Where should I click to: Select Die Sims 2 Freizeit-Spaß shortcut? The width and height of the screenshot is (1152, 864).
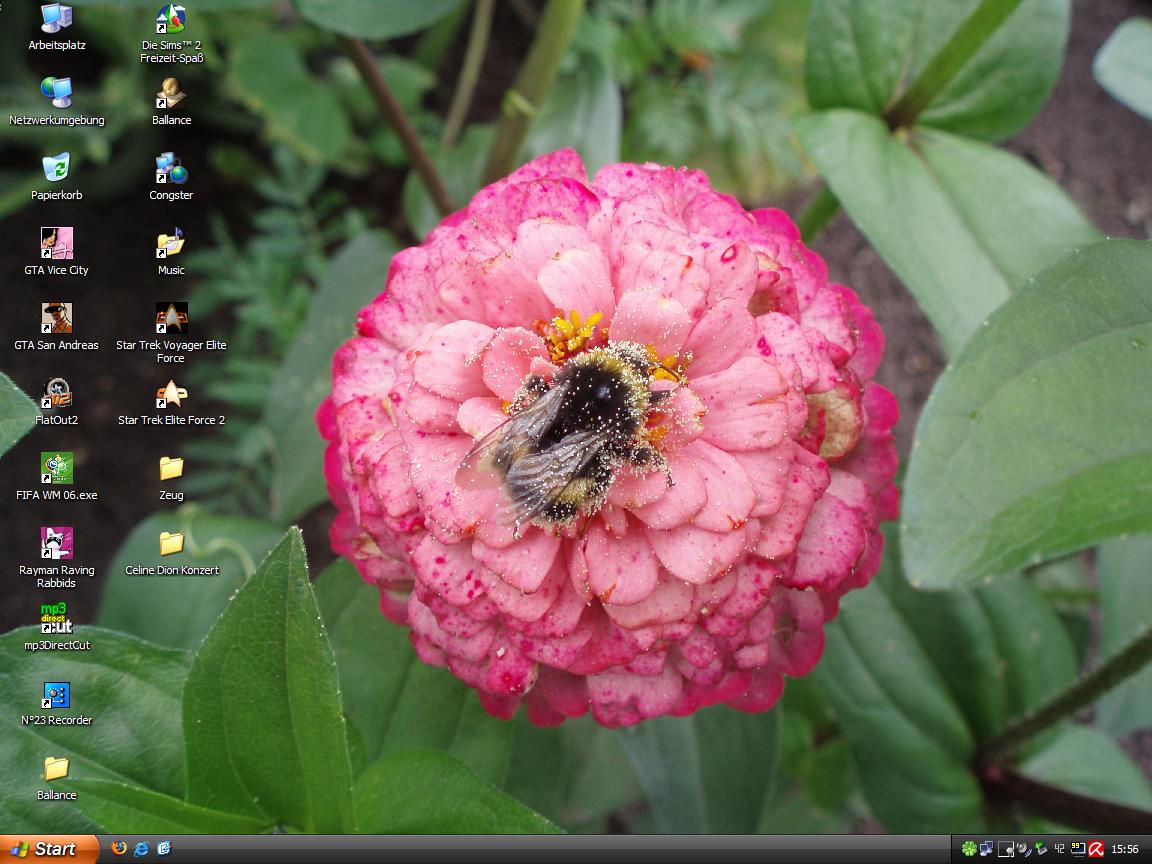(x=171, y=19)
